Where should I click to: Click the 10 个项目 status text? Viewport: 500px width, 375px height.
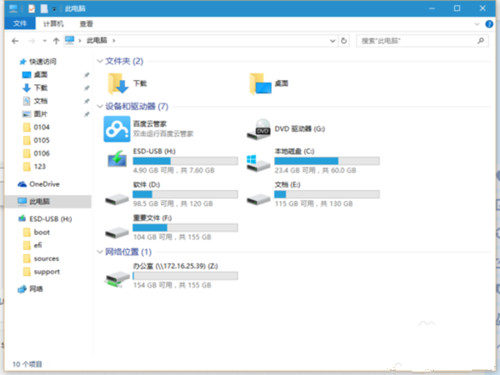27,364
